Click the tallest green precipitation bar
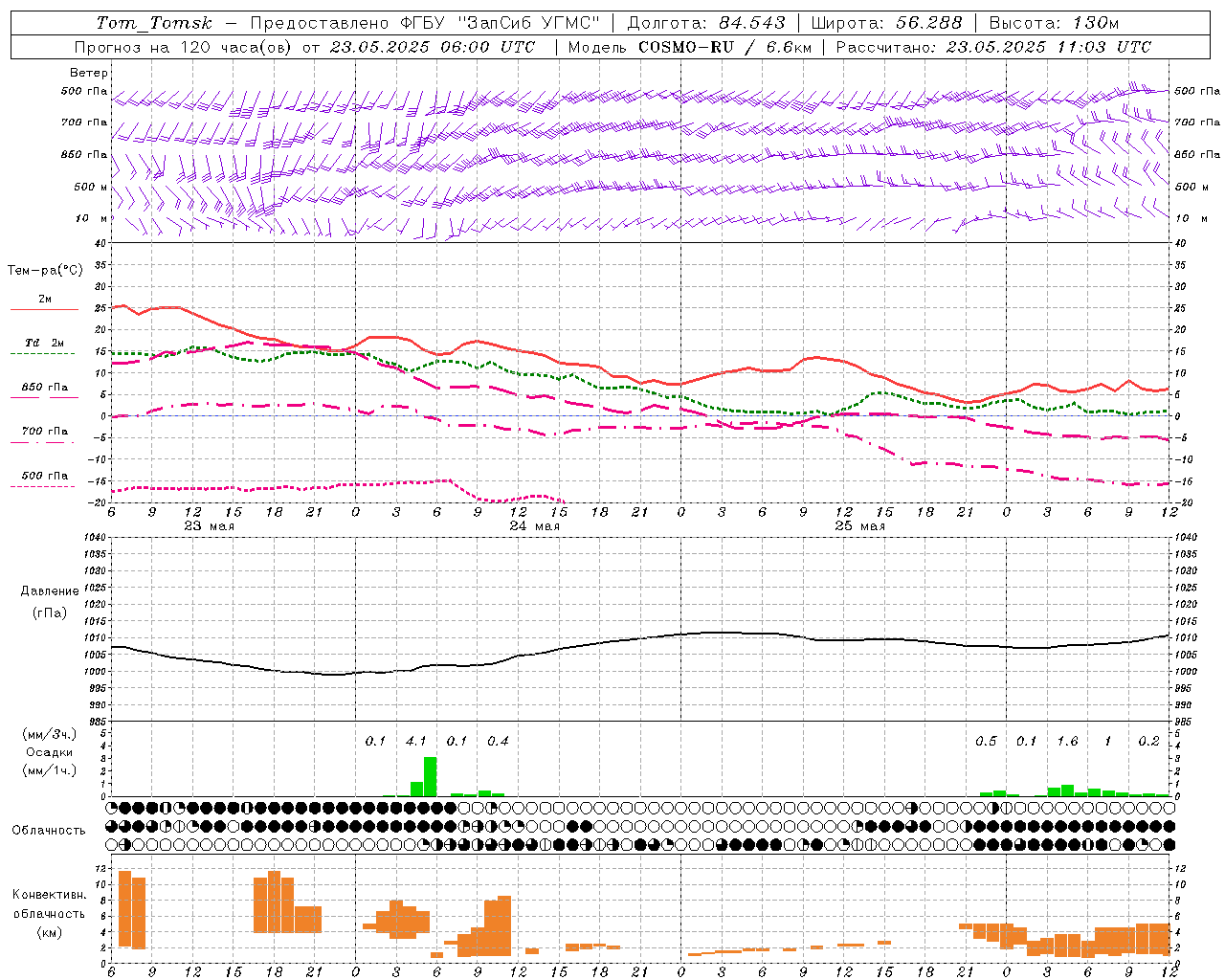The image size is (1225, 980). click(430, 776)
